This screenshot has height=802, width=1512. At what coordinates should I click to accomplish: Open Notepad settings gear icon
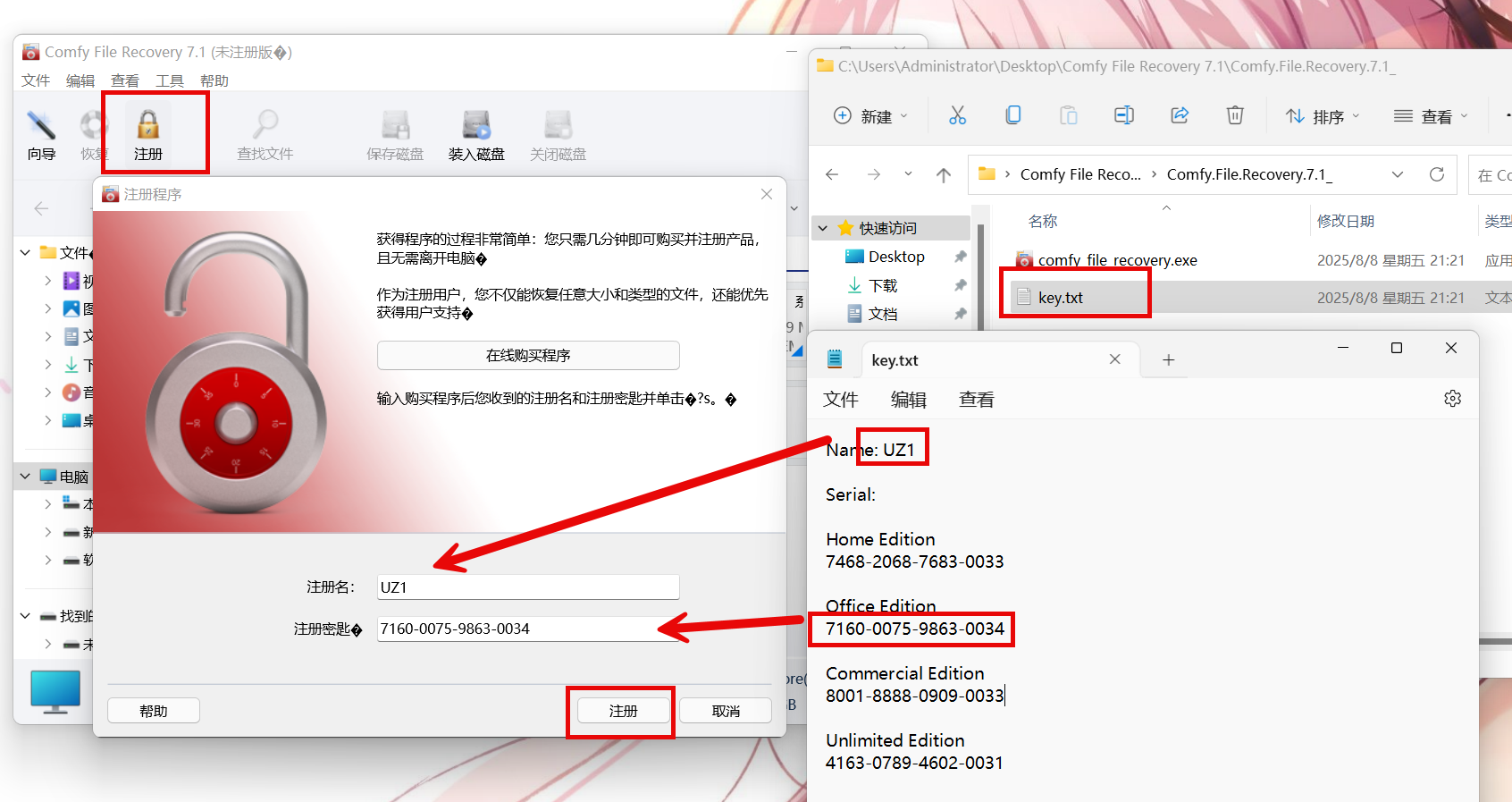[1452, 399]
